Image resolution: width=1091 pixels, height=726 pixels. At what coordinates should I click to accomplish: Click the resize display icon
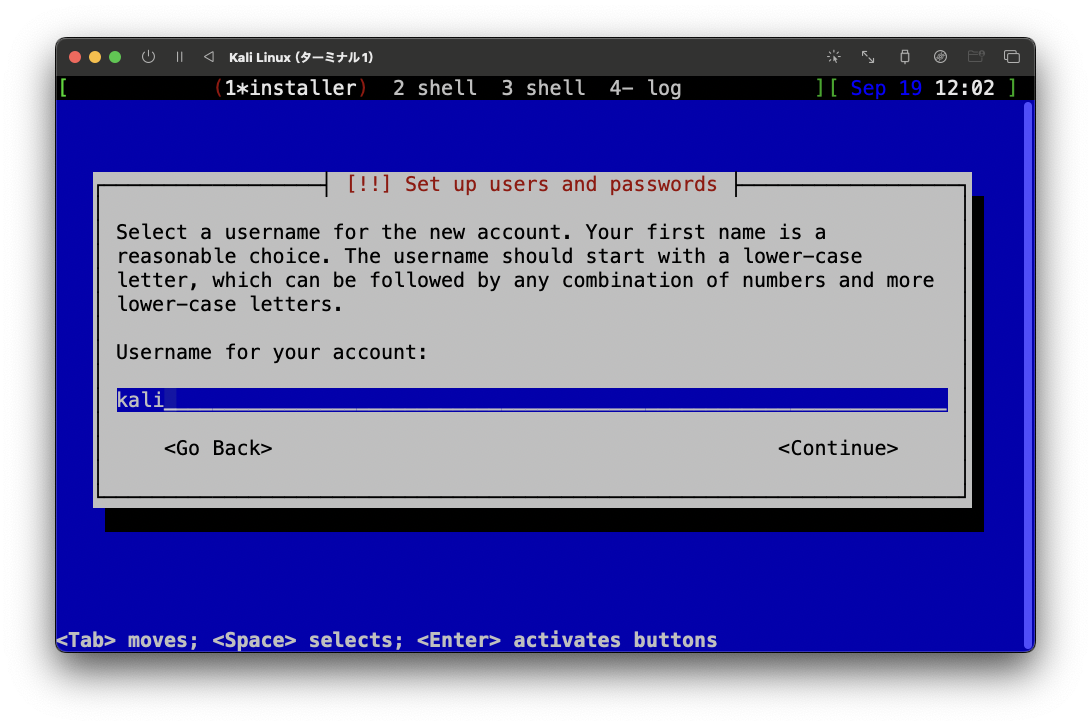pyautogui.click(x=867, y=57)
